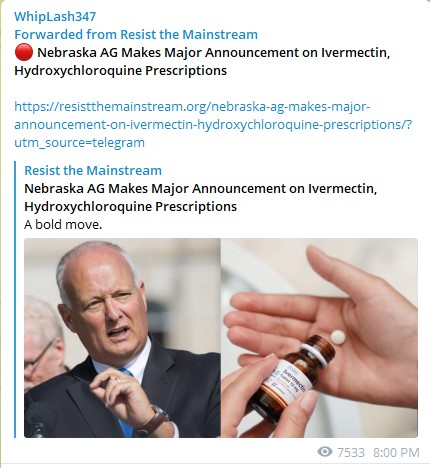This screenshot has height=468, width=430.
Task: Open the "Forwarded from Resist the Mainstream" source channel
Action: (x=136, y=34)
